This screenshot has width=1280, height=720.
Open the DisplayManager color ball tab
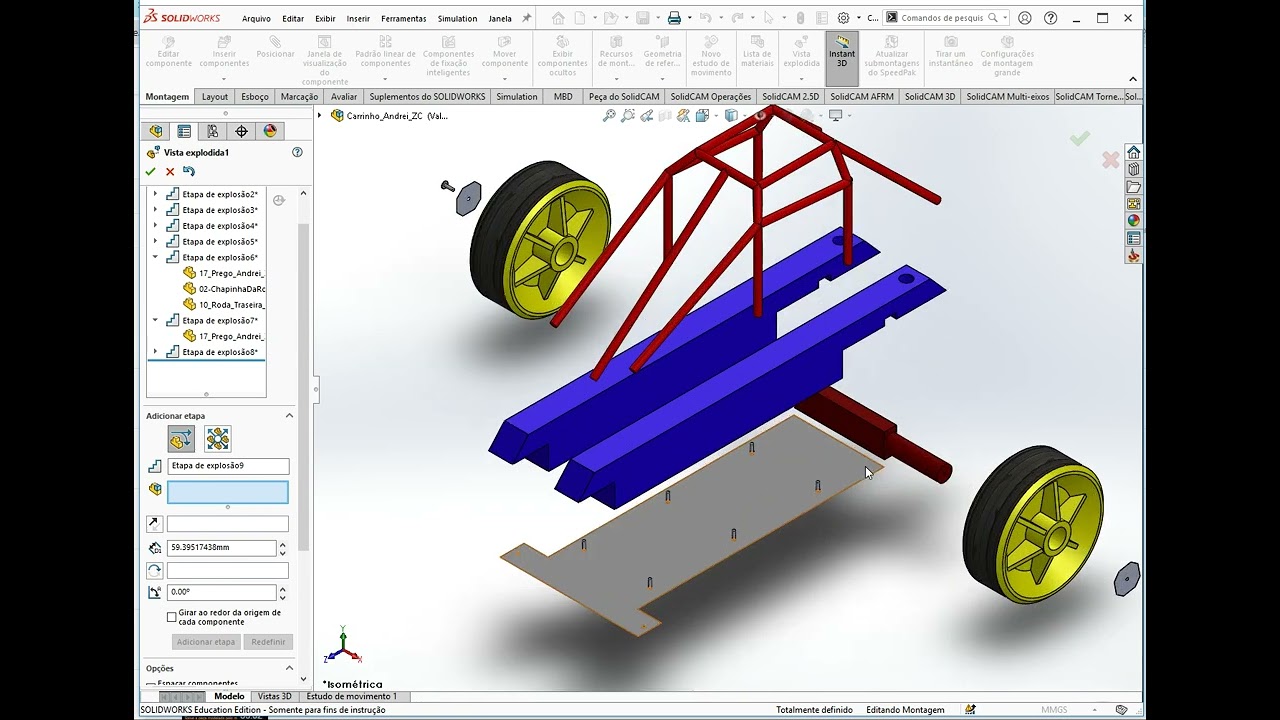point(269,131)
